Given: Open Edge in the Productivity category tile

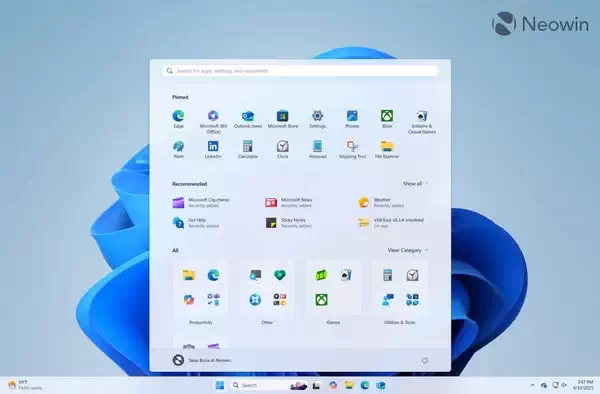Looking at the screenshot, I should (x=213, y=275).
